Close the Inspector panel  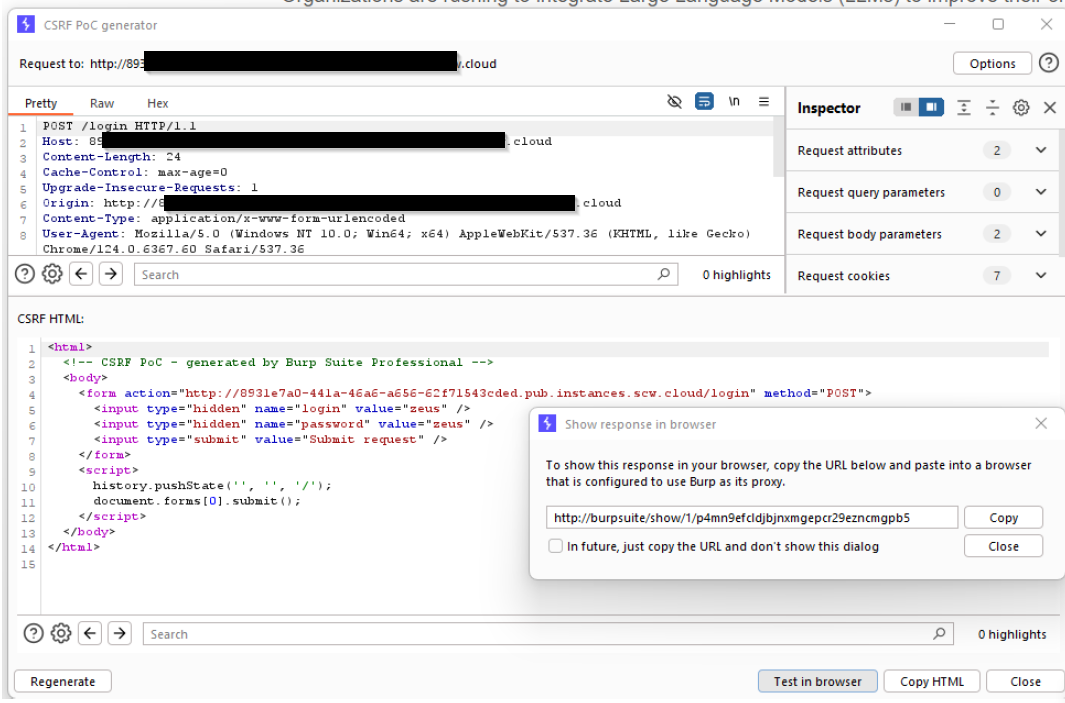pyautogui.click(x=1049, y=107)
